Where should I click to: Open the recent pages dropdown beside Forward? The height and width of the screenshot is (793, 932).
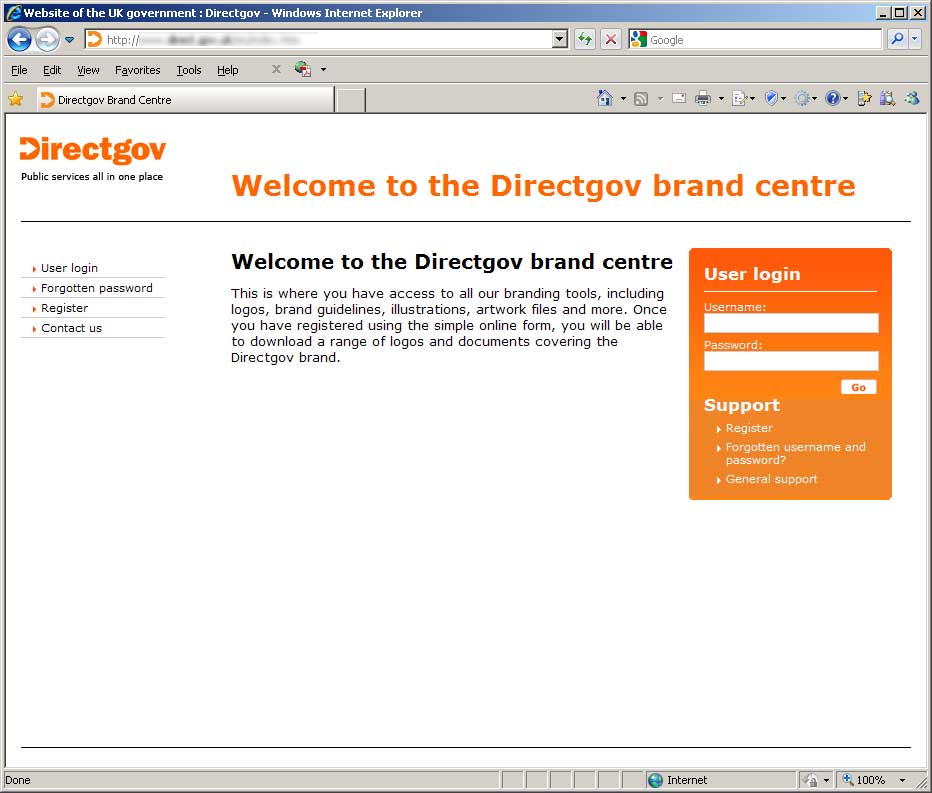point(70,40)
